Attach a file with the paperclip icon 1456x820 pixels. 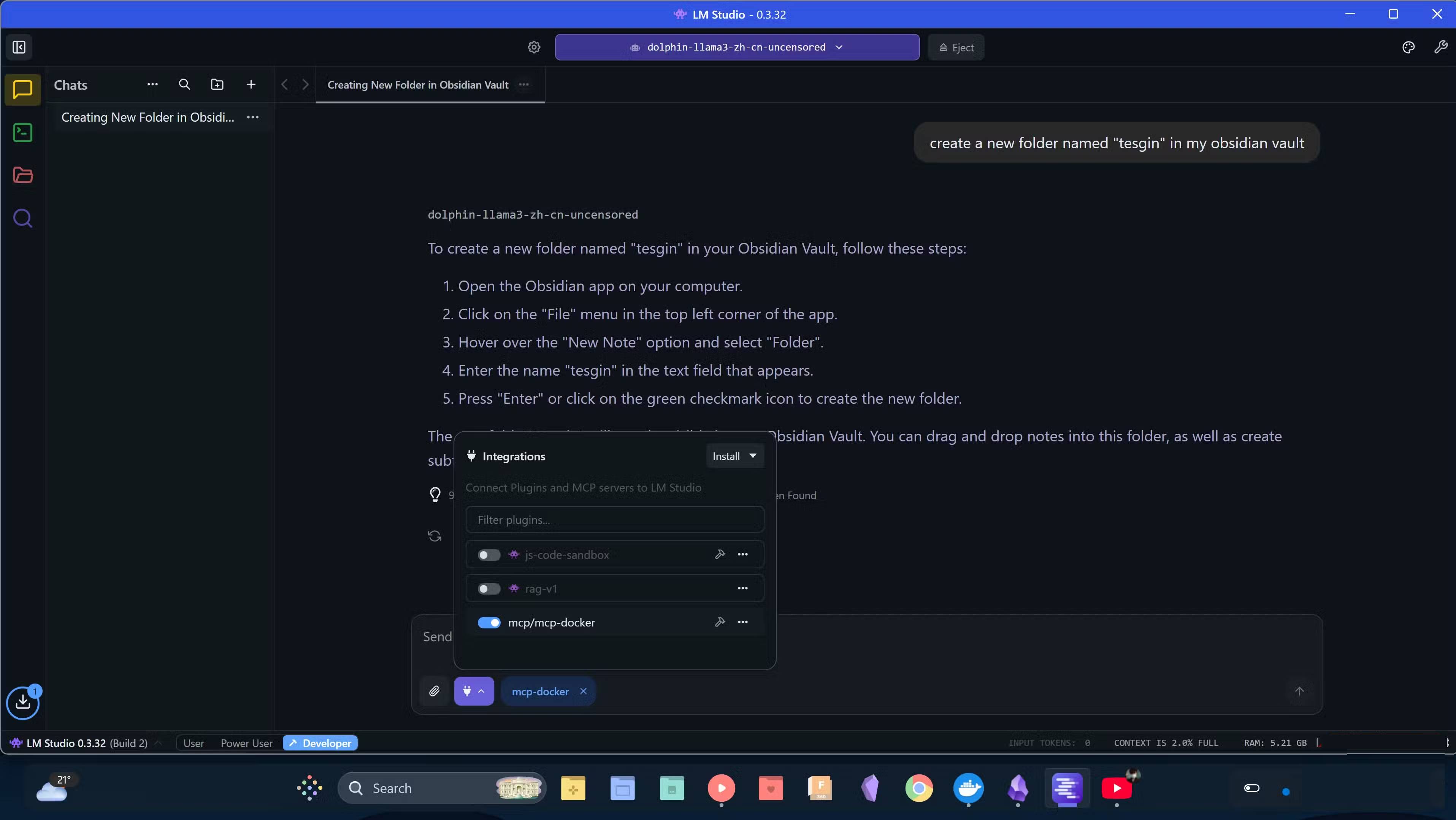pyautogui.click(x=434, y=691)
